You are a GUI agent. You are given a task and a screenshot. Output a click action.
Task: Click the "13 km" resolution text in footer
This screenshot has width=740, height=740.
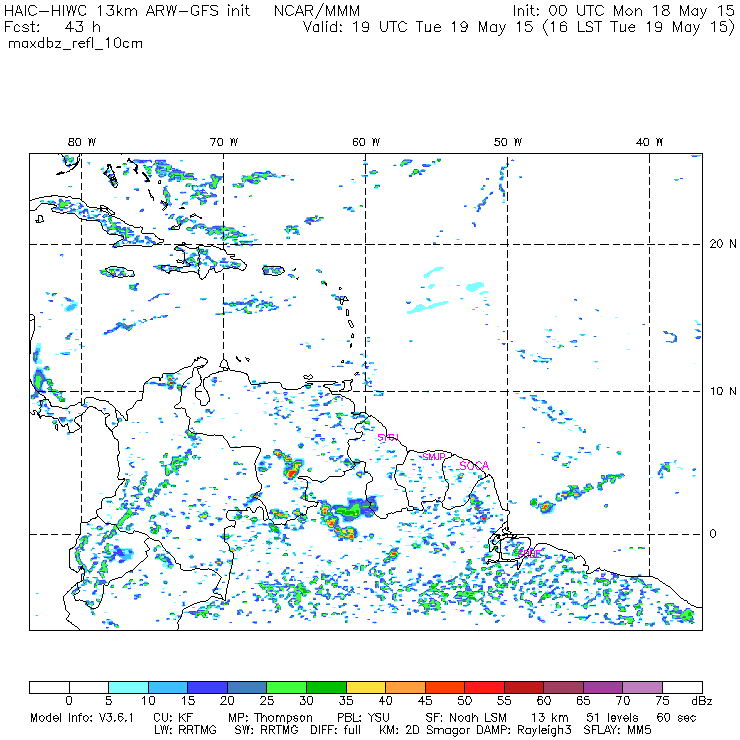(x=550, y=718)
